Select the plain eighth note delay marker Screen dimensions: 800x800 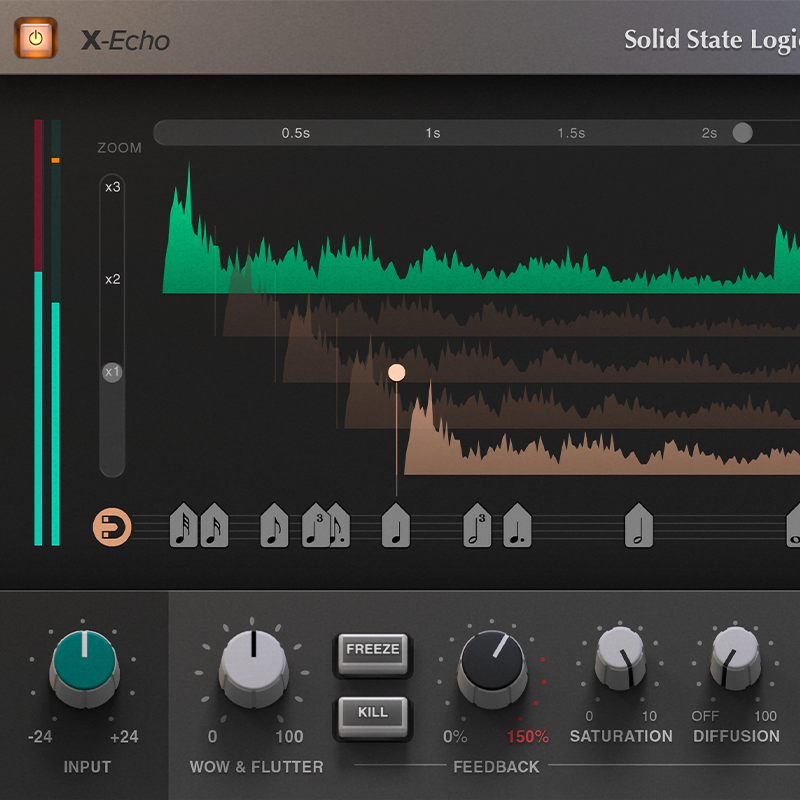point(274,526)
